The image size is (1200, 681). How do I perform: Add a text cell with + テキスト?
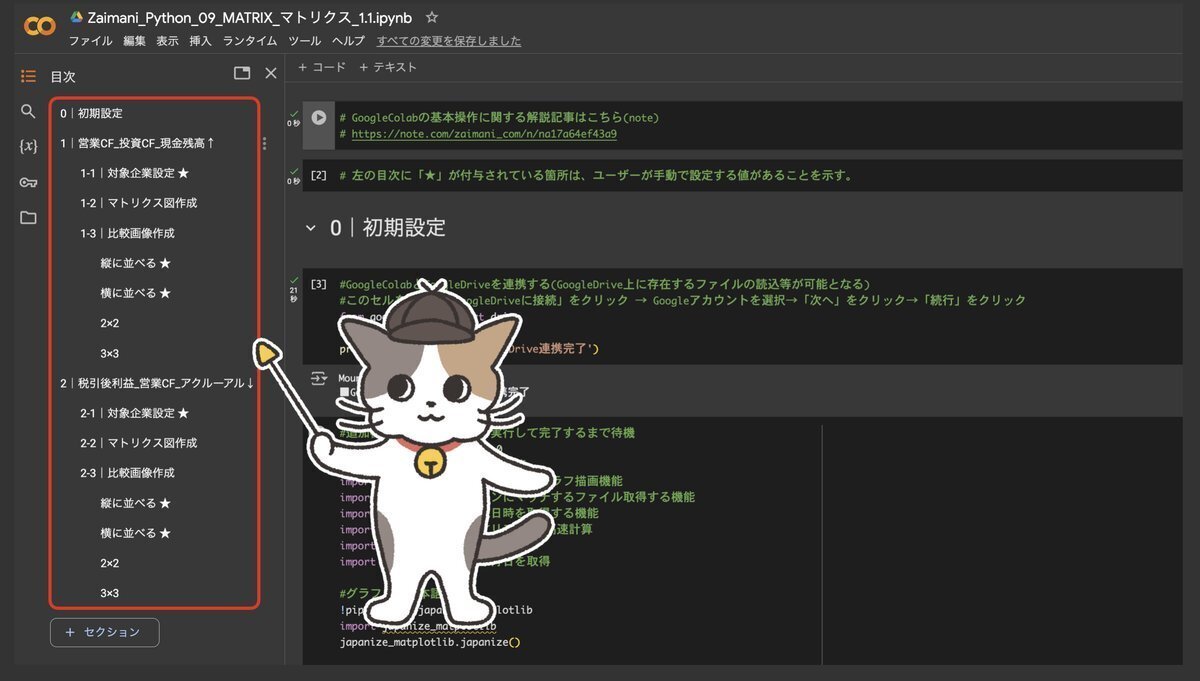tap(387, 67)
